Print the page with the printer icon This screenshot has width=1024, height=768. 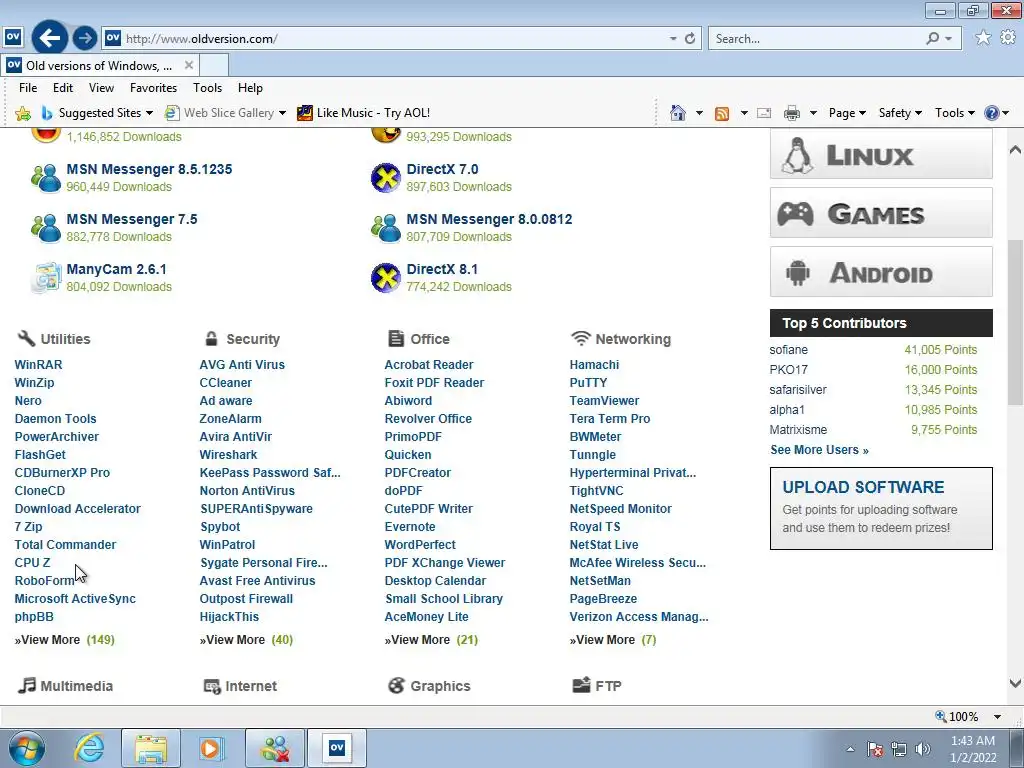792,113
